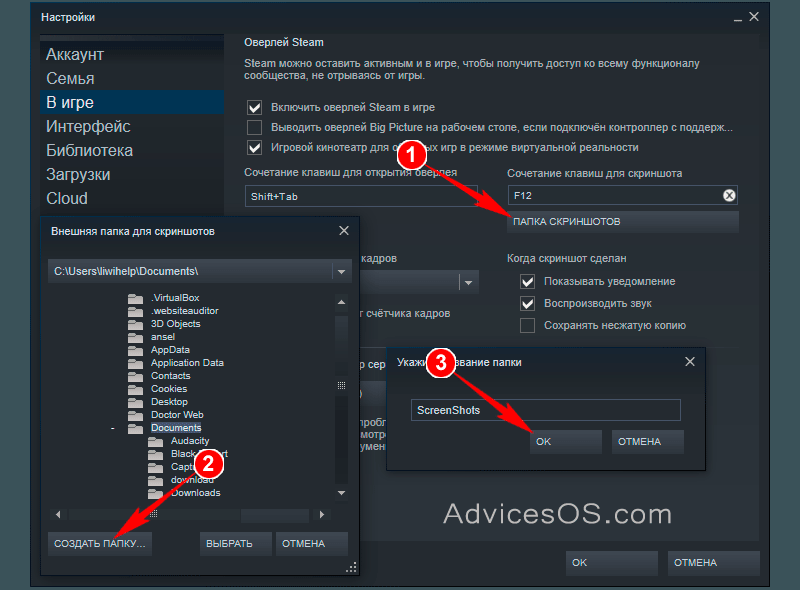This screenshot has width=800, height=590.
Task: Click the 3D Objects folder icon
Action: [135, 324]
